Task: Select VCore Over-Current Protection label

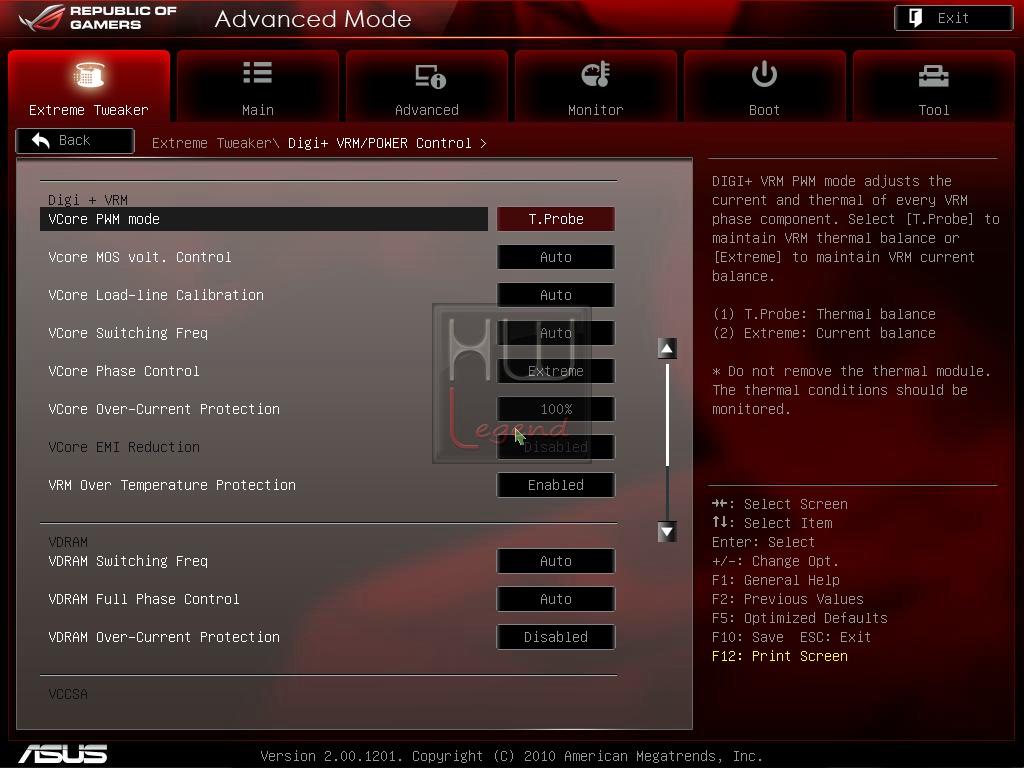Action: coord(164,409)
